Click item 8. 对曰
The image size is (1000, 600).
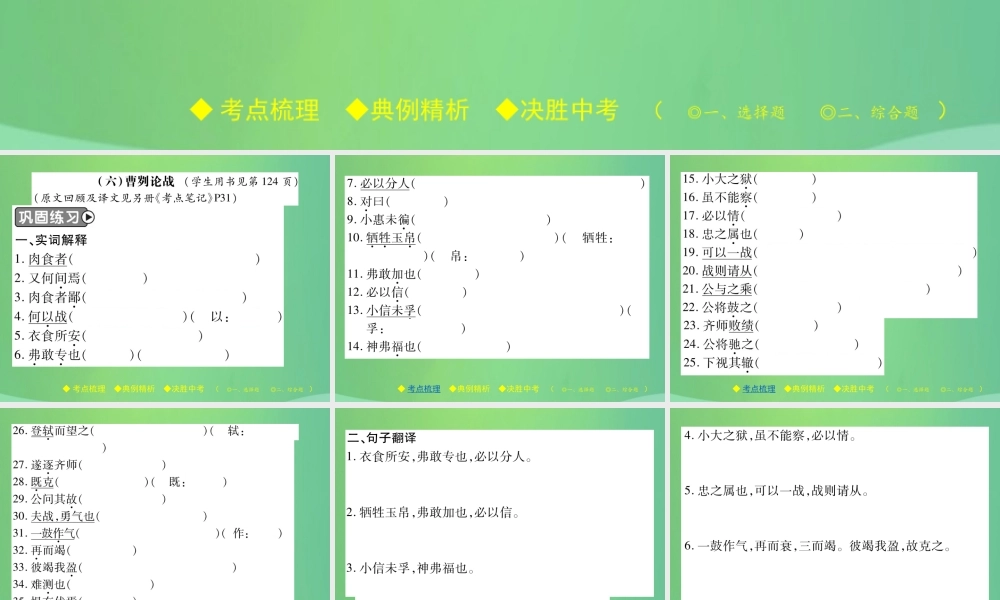pos(367,201)
